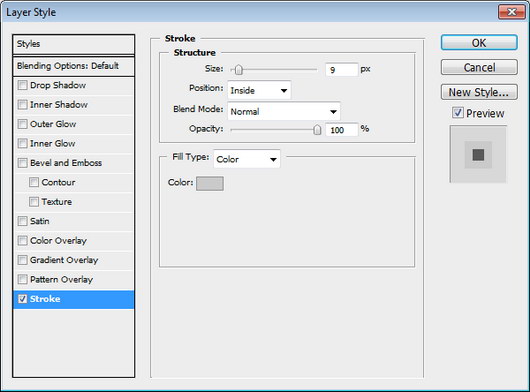This screenshot has height=392, width=530.
Task: Open the stroke Color swatch
Action: [210, 183]
